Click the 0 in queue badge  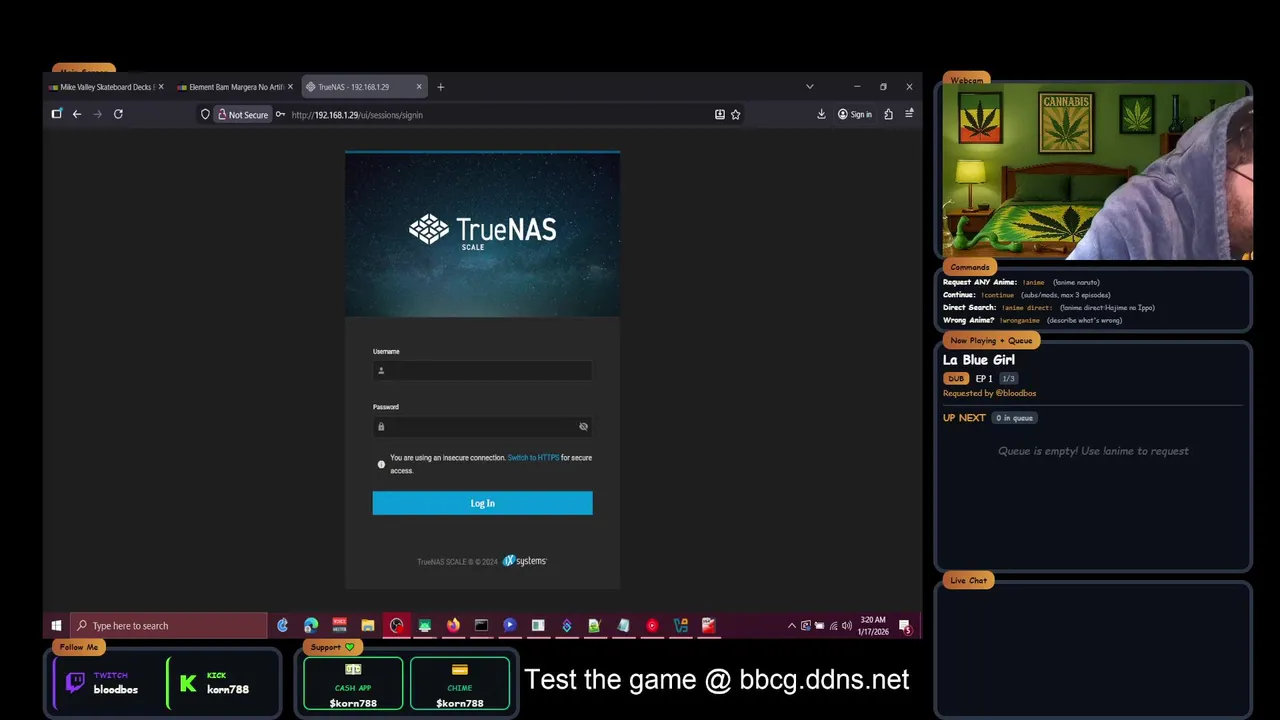pos(1014,418)
